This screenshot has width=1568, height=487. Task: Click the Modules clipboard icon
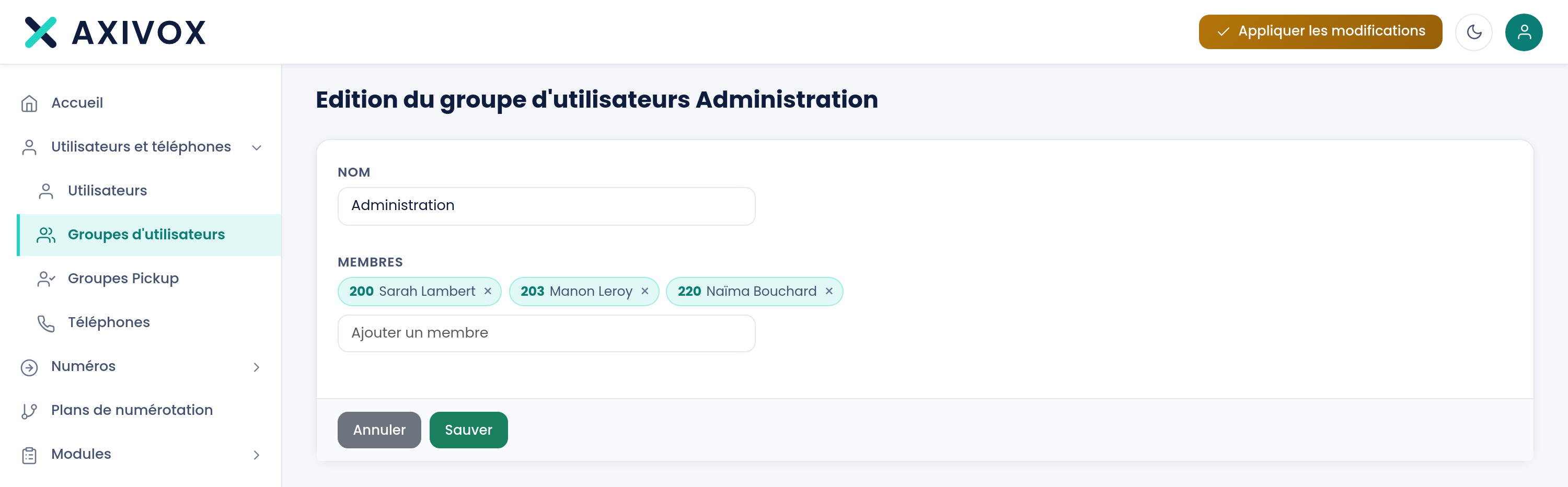point(29,455)
